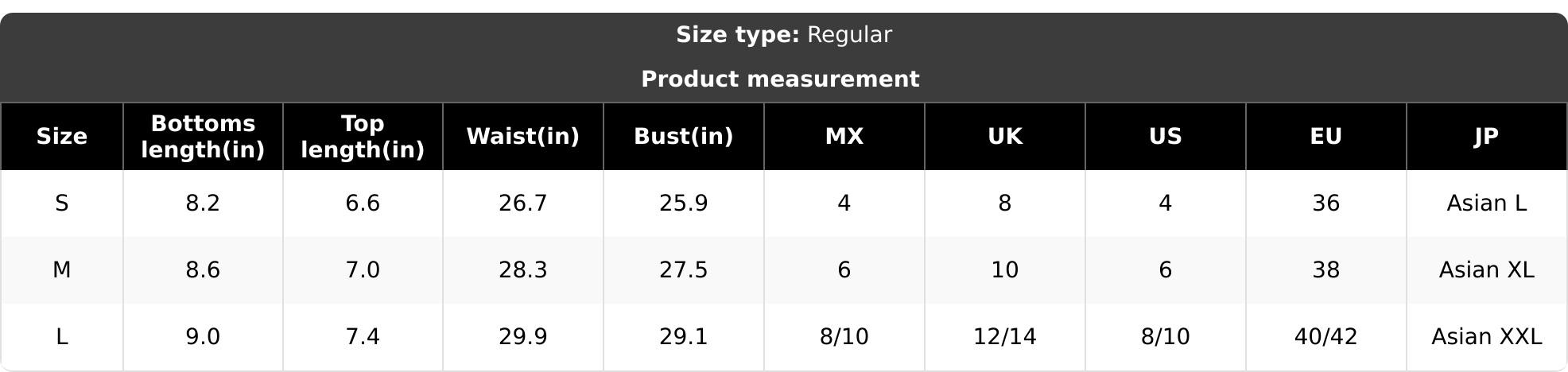Select the 12/14 UK size cell

coord(1005,337)
